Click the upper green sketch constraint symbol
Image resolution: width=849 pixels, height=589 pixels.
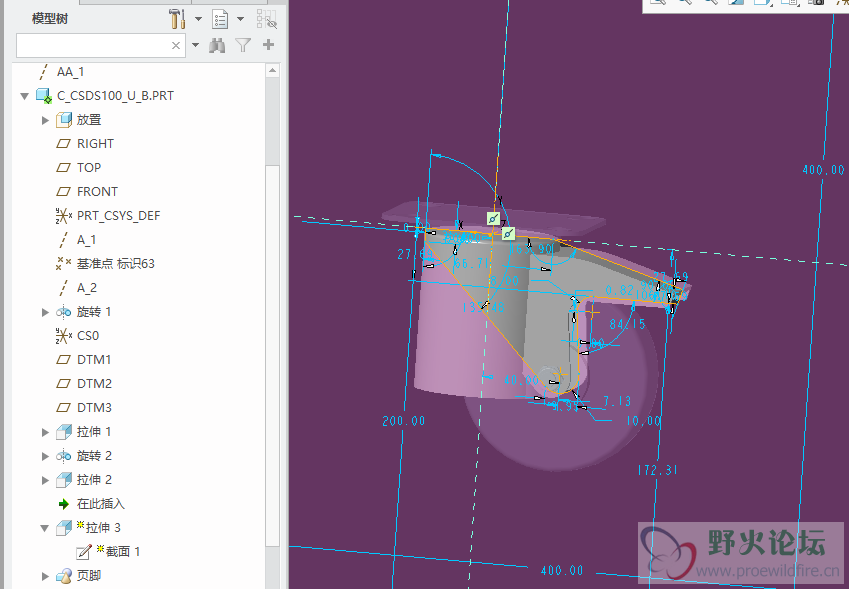click(x=493, y=219)
